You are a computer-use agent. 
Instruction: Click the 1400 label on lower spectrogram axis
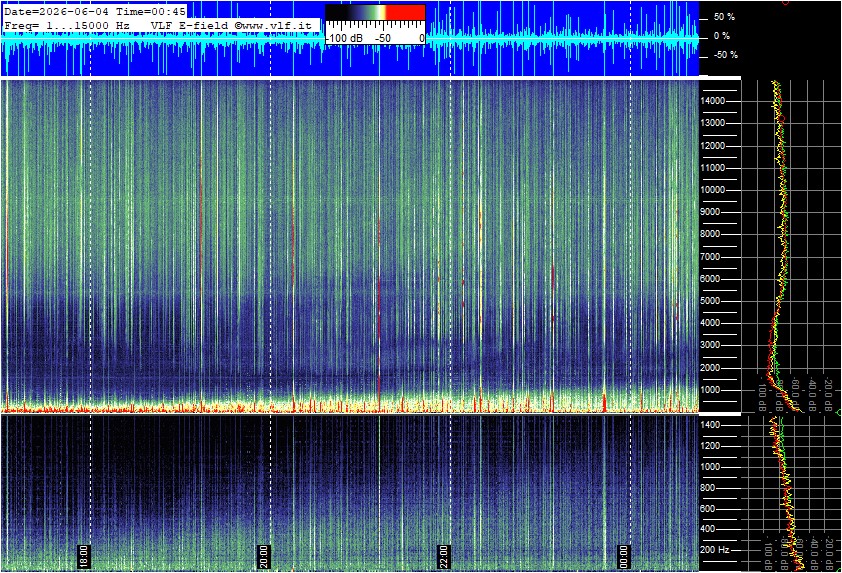(710, 425)
